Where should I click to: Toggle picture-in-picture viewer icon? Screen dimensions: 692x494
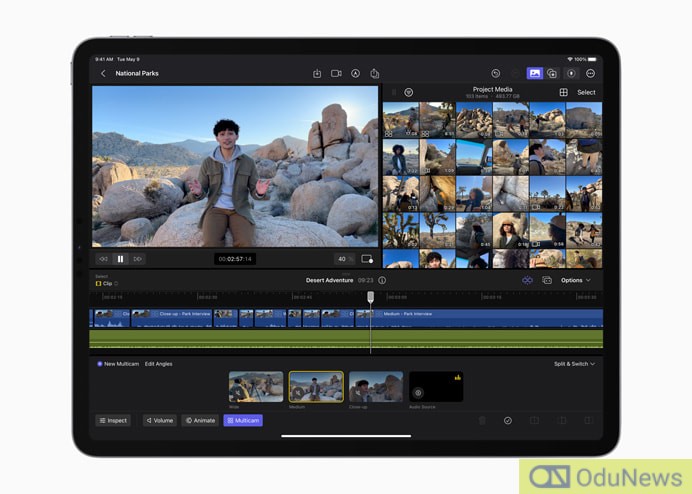click(367, 259)
